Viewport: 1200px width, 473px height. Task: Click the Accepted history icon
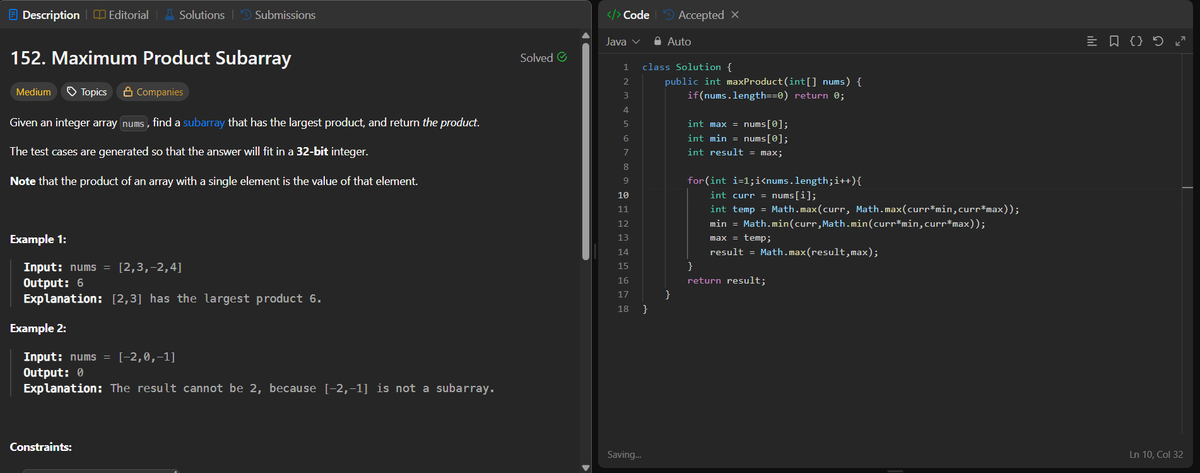(x=668, y=15)
